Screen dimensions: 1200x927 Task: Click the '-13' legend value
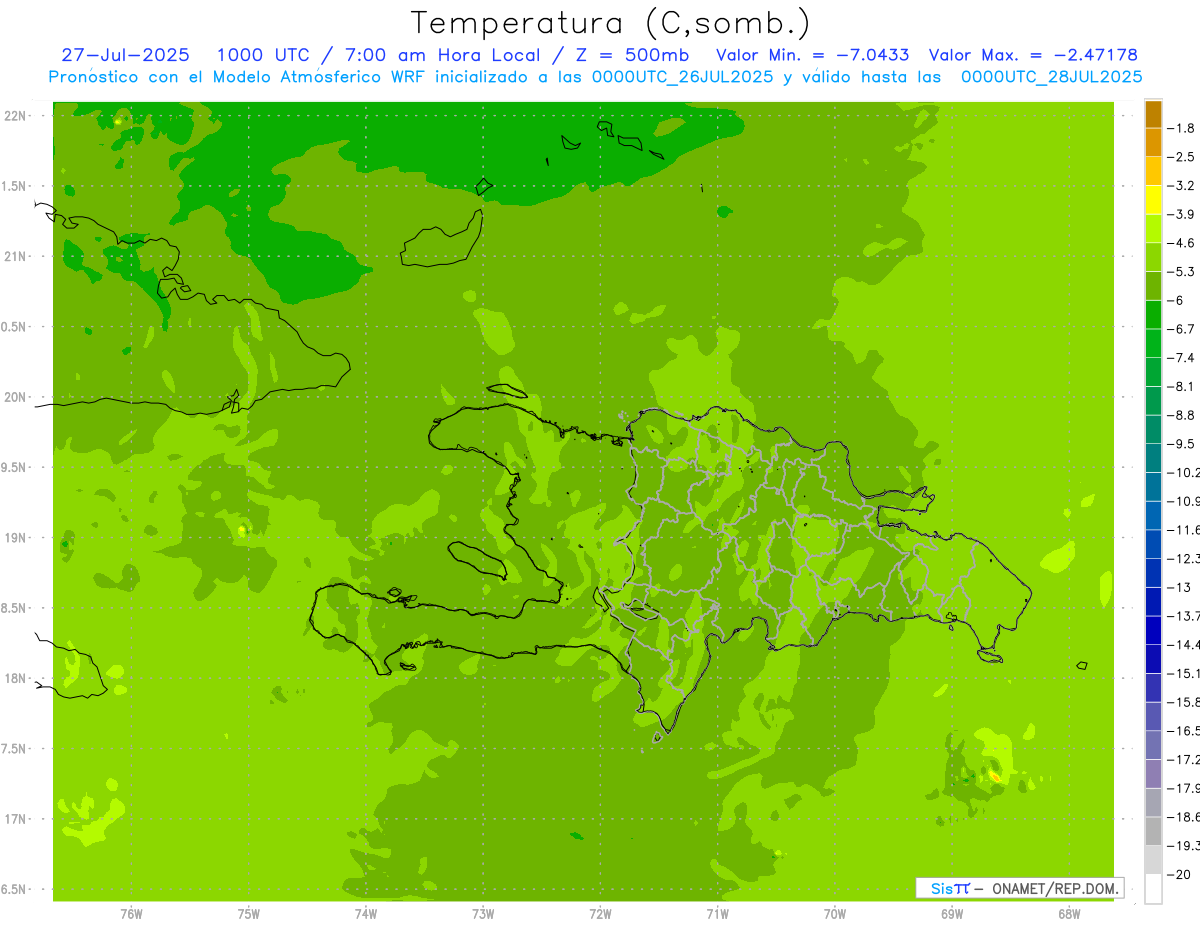[x=1180, y=587]
